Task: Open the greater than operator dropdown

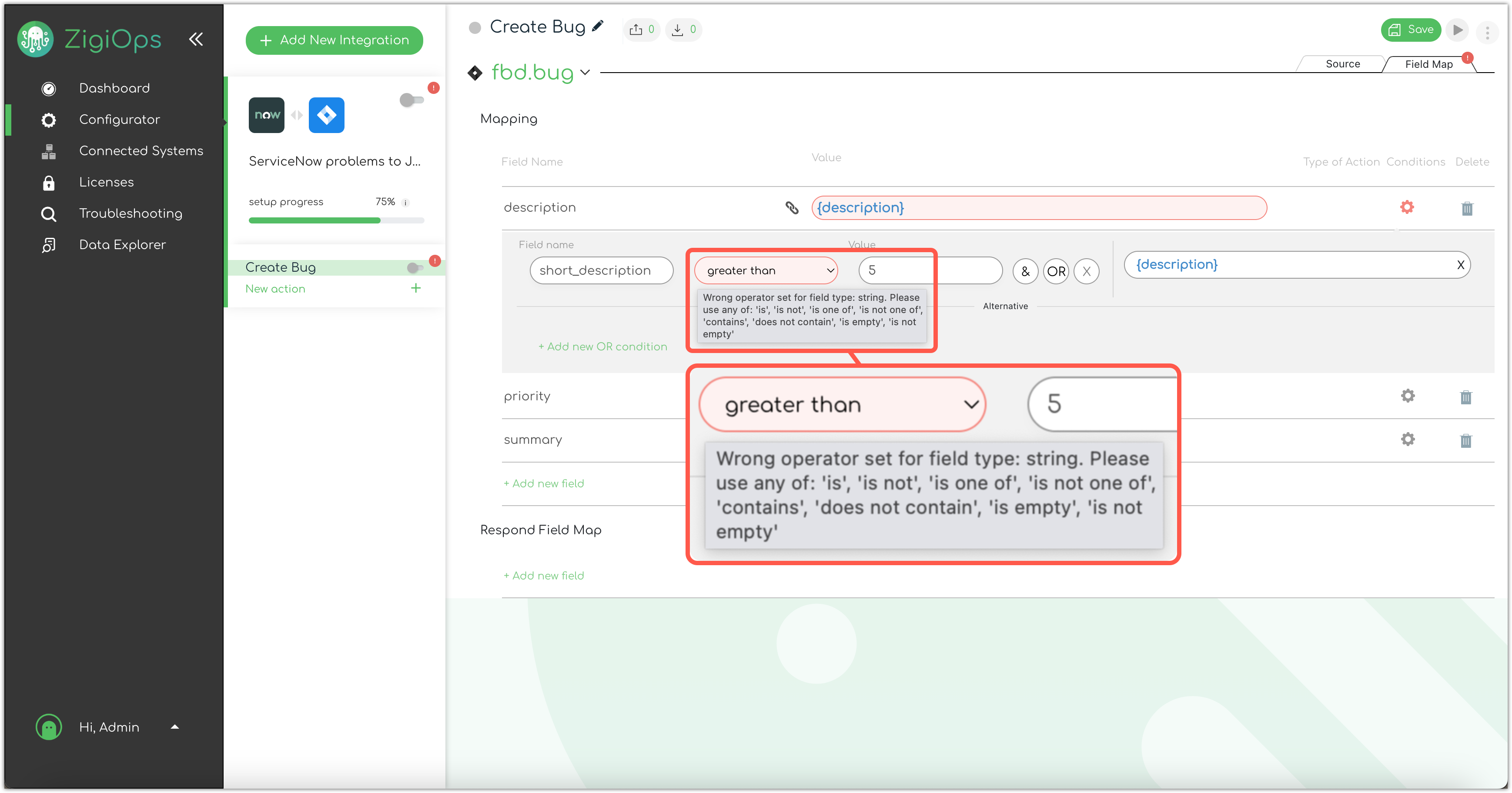Action: tap(766, 270)
